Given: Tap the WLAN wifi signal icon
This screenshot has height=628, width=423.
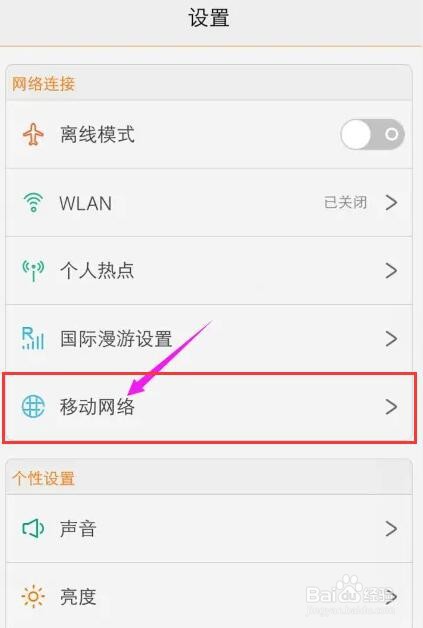Looking at the screenshot, I should click(x=33, y=202).
